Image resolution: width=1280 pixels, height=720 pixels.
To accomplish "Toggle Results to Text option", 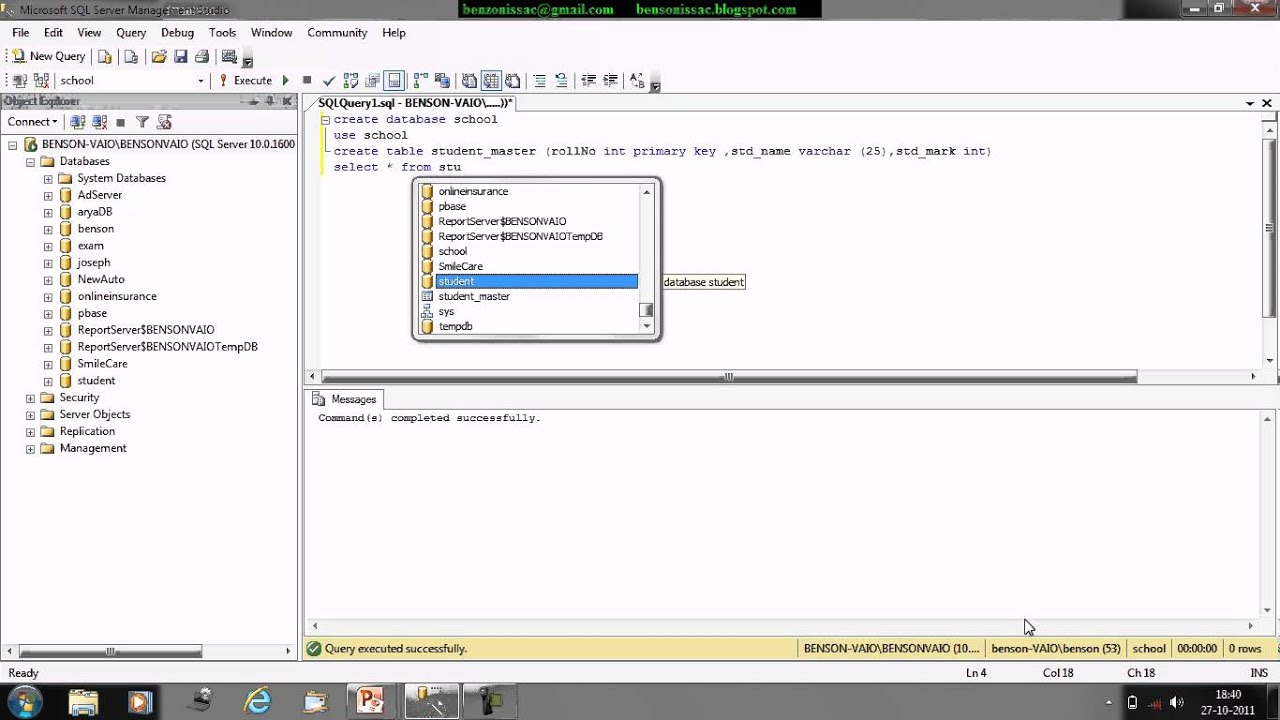I will (x=469, y=80).
